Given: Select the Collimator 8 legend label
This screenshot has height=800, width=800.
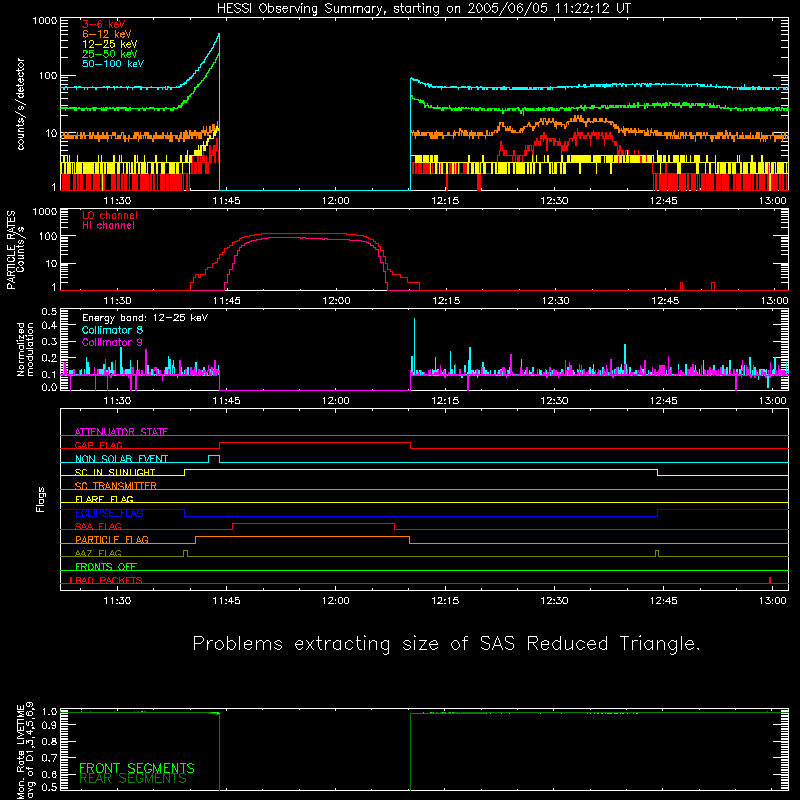Looking at the screenshot, I should (x=112, y=330).
